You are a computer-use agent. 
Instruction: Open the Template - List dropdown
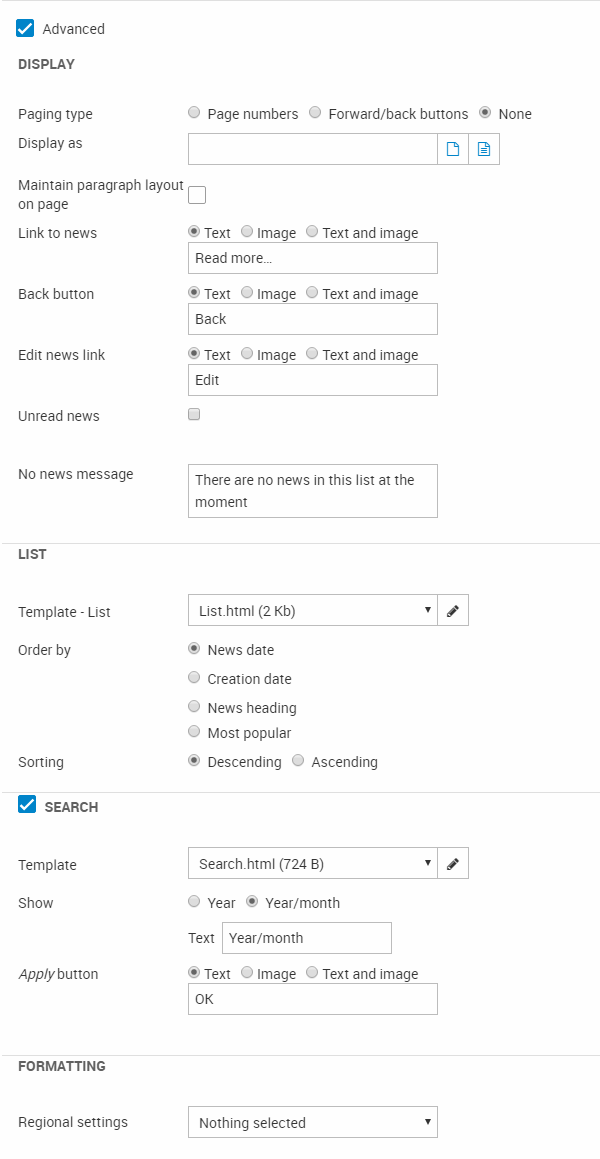click(x=312, y=611)
